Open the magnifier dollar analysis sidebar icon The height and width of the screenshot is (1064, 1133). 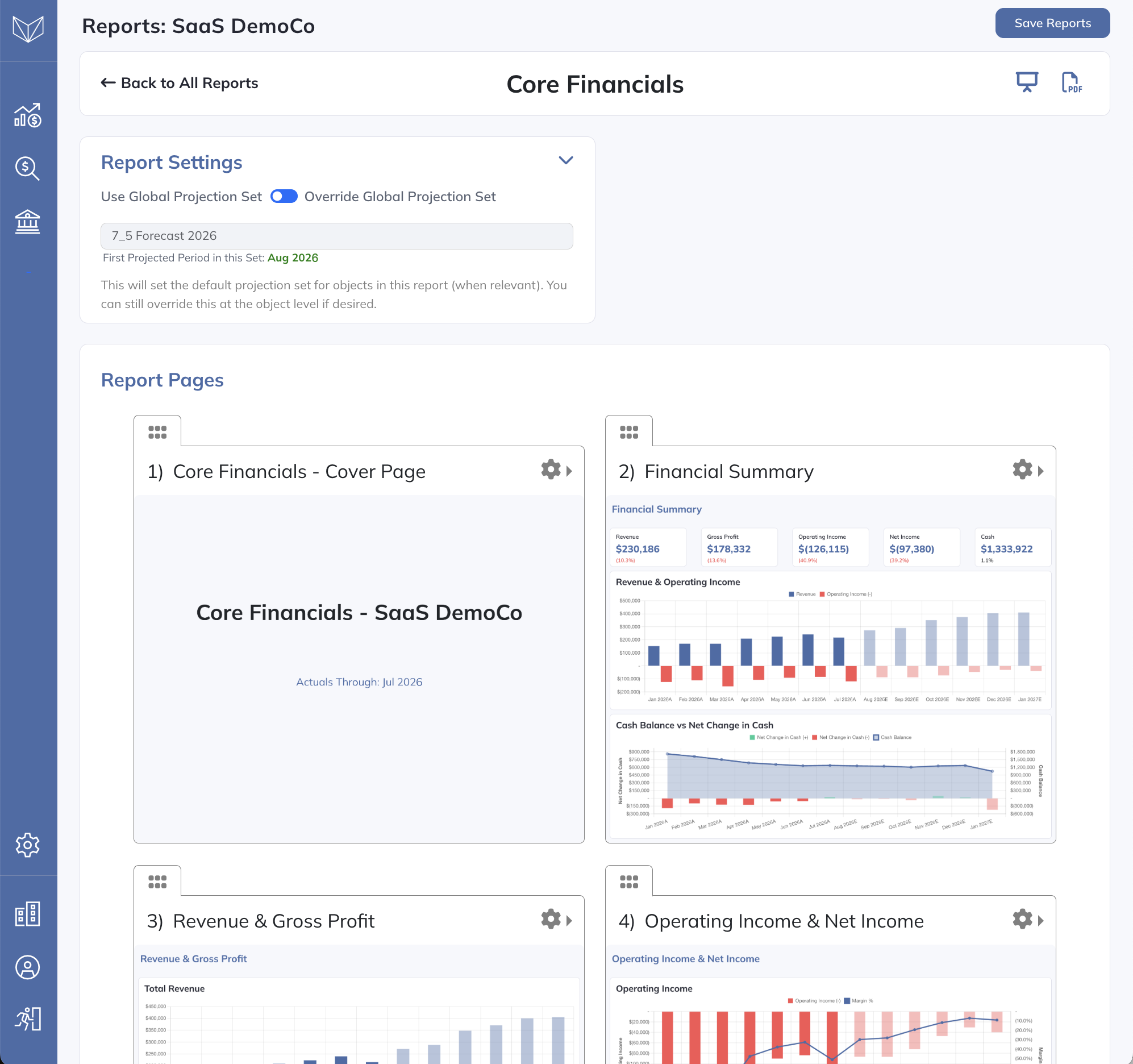tap(27, 169)
